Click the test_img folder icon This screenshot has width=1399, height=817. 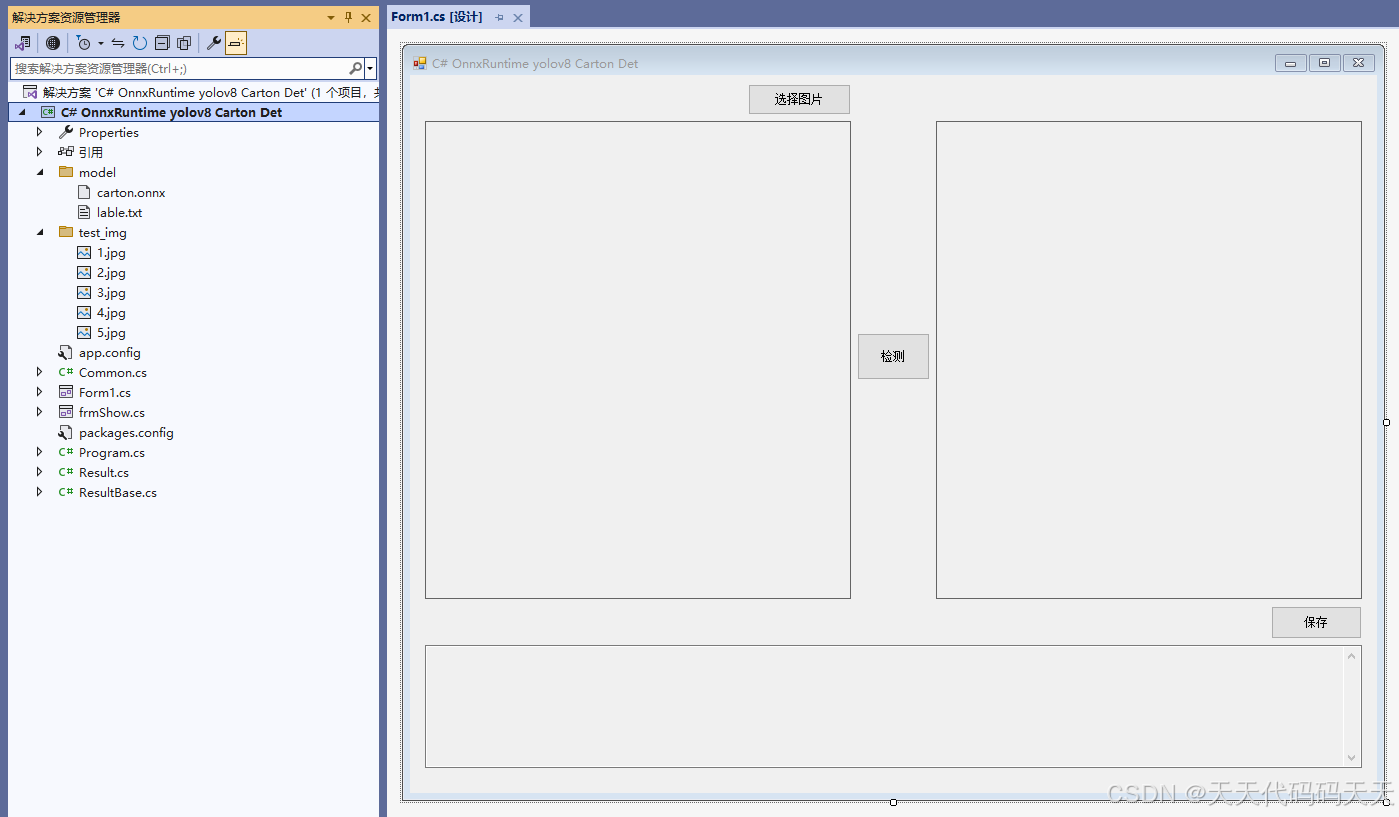pos(66,232)
